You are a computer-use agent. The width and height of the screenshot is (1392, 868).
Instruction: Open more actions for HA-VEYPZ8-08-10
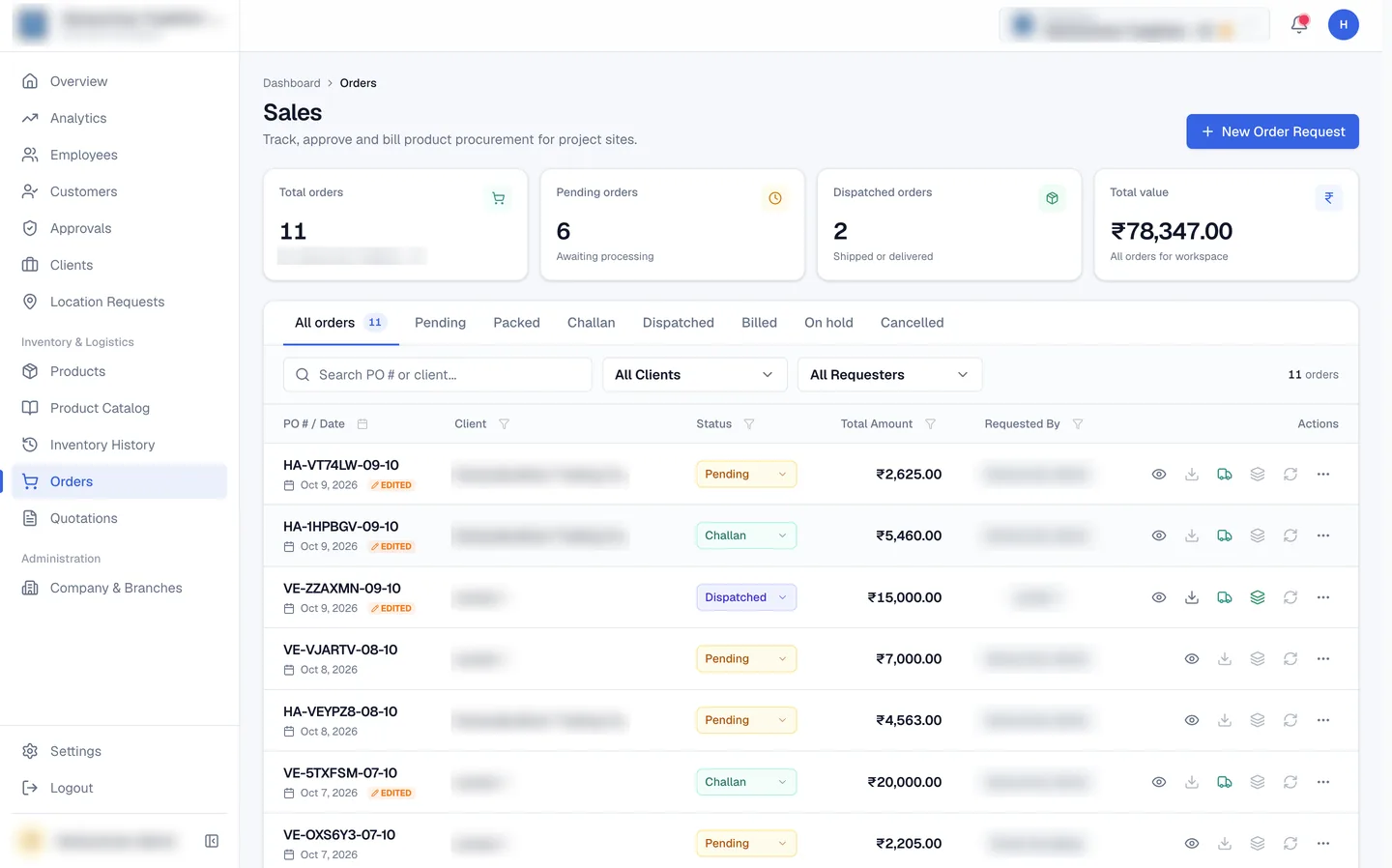point(1323,720)
